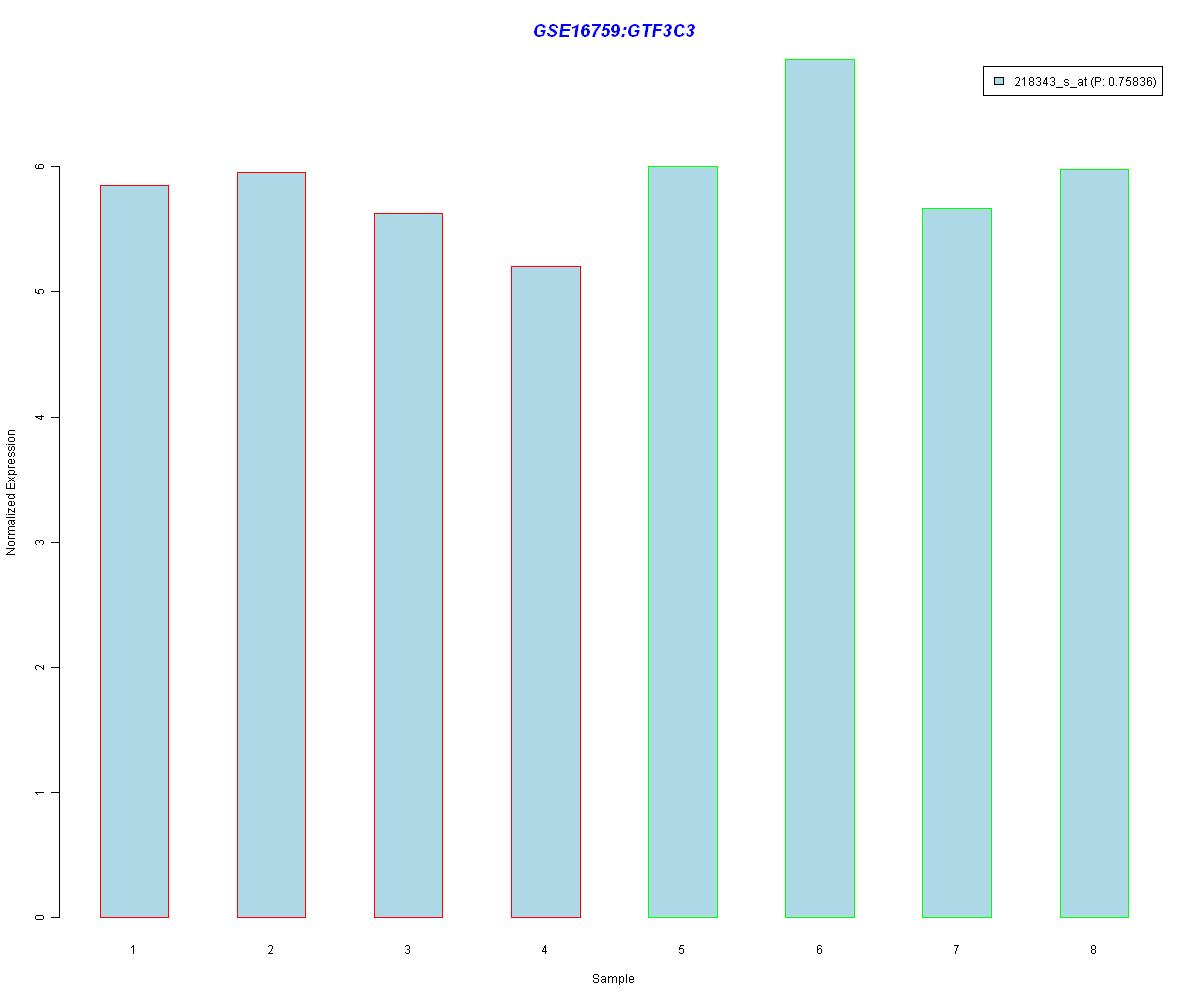Click the legend color swatch for 218343_s_at

(999, 82)
